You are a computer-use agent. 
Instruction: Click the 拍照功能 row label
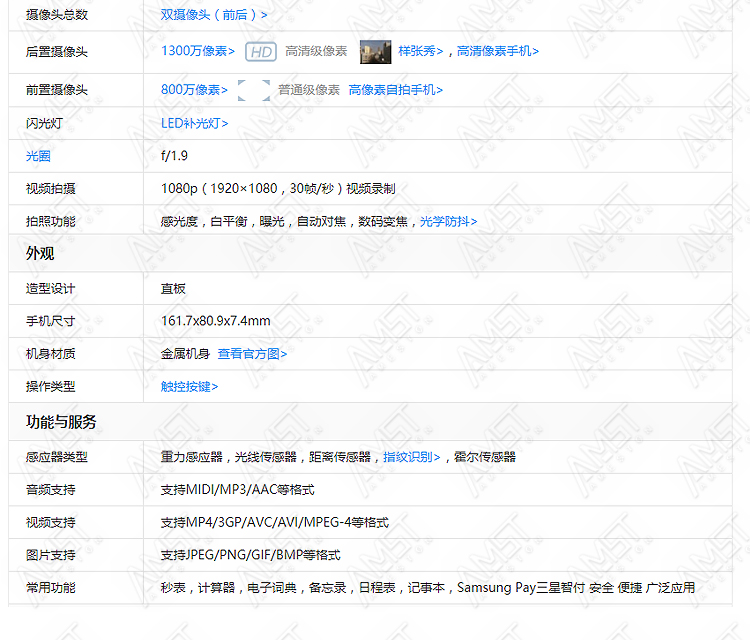pyautogui.click(x=51, y=221)
